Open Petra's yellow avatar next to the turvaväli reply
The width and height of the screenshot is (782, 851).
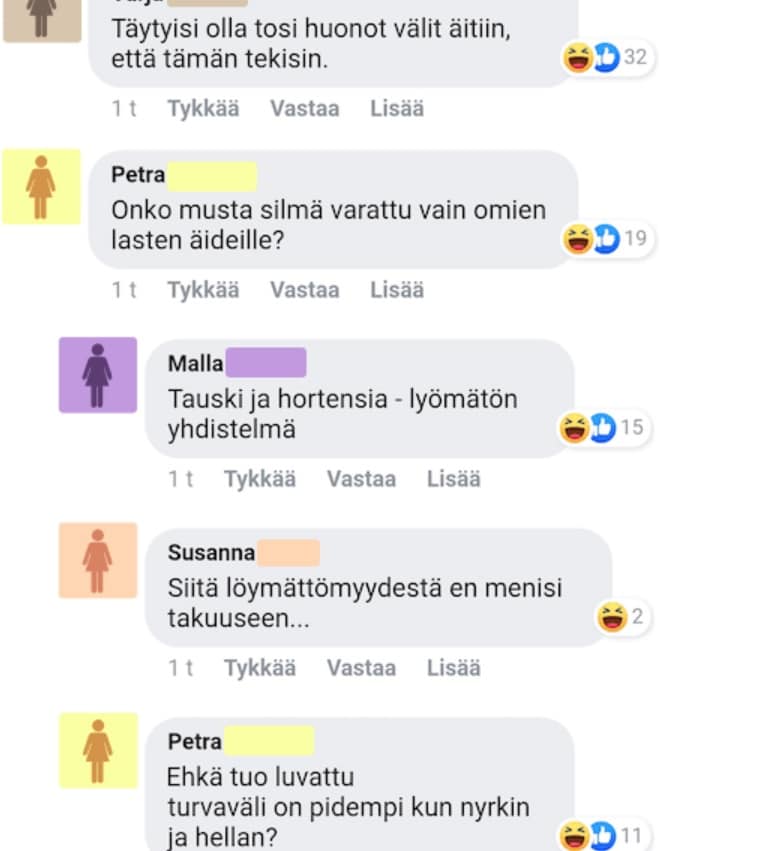coord(98,751)
